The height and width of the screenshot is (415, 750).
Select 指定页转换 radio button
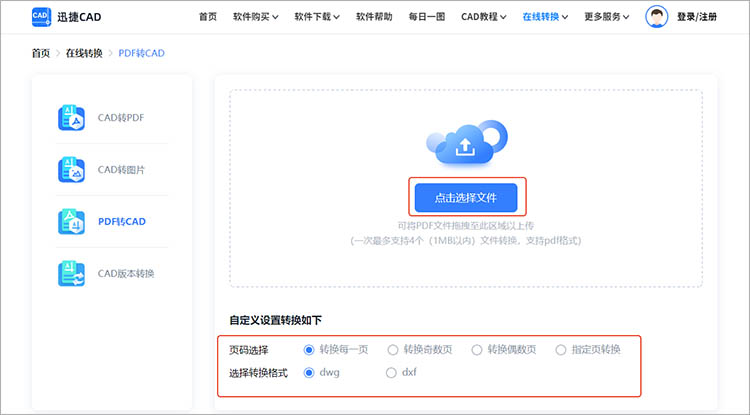pyautogui.click(x=561, y=350)
